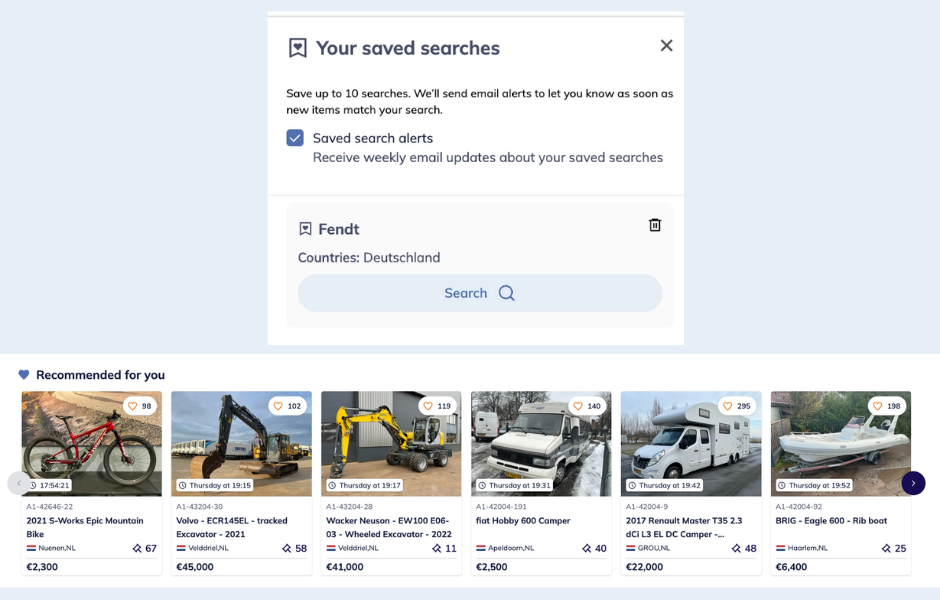Open the "BRIG - Eagle 600 - Rib boat" listing

coord(831,520)
